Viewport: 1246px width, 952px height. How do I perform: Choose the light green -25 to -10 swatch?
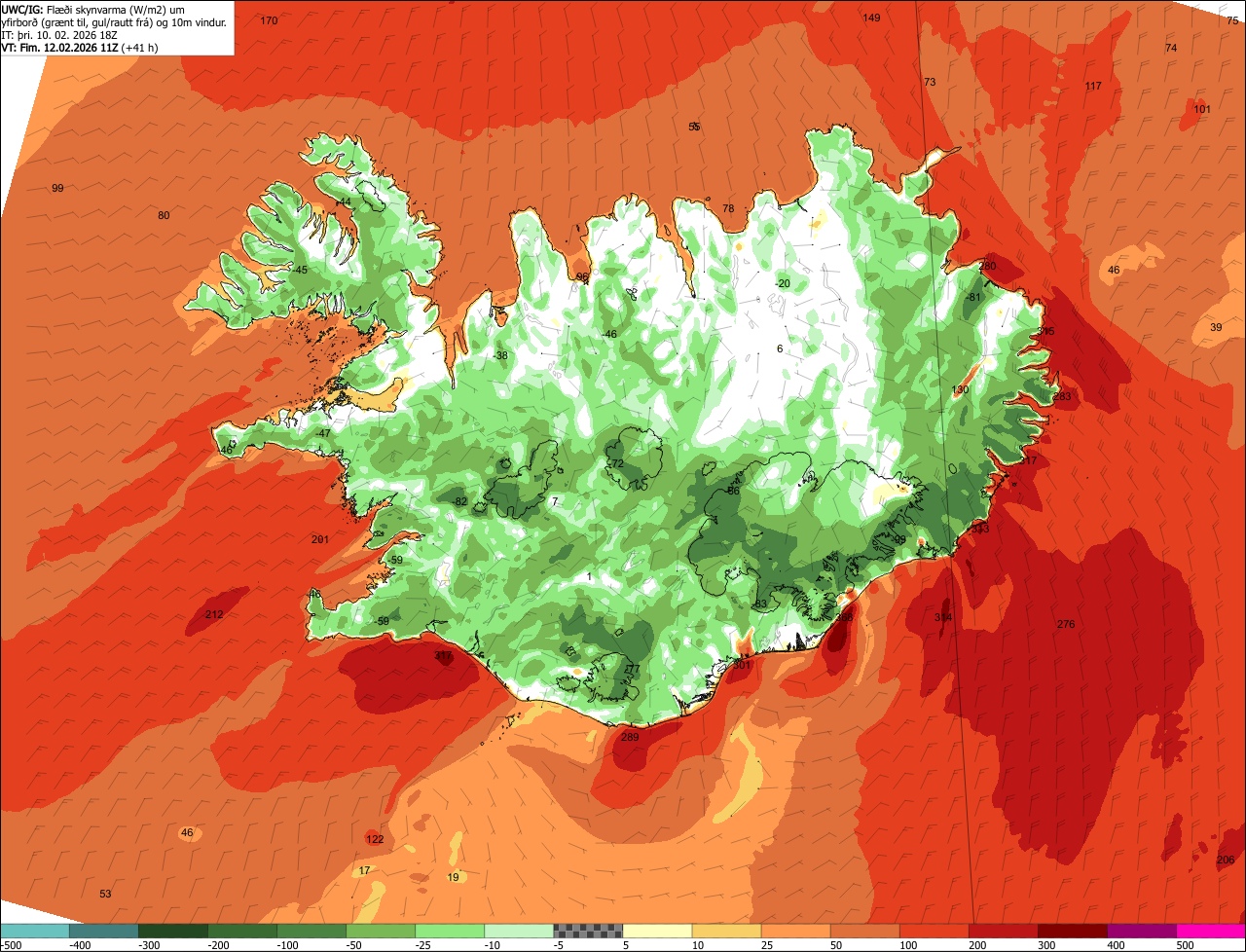click(450, 931)
